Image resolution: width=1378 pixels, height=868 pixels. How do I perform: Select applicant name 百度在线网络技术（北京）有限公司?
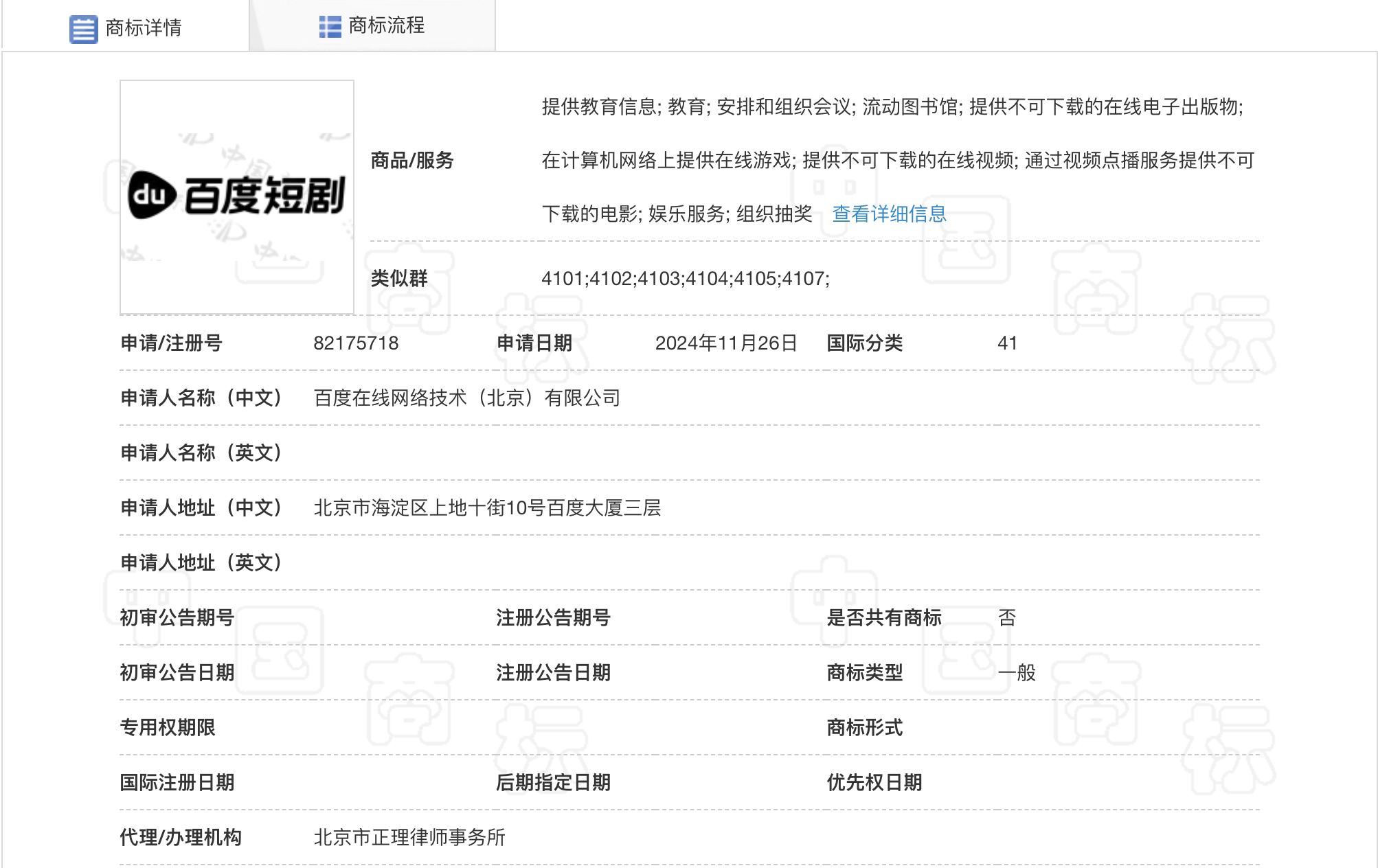point(467,398)
